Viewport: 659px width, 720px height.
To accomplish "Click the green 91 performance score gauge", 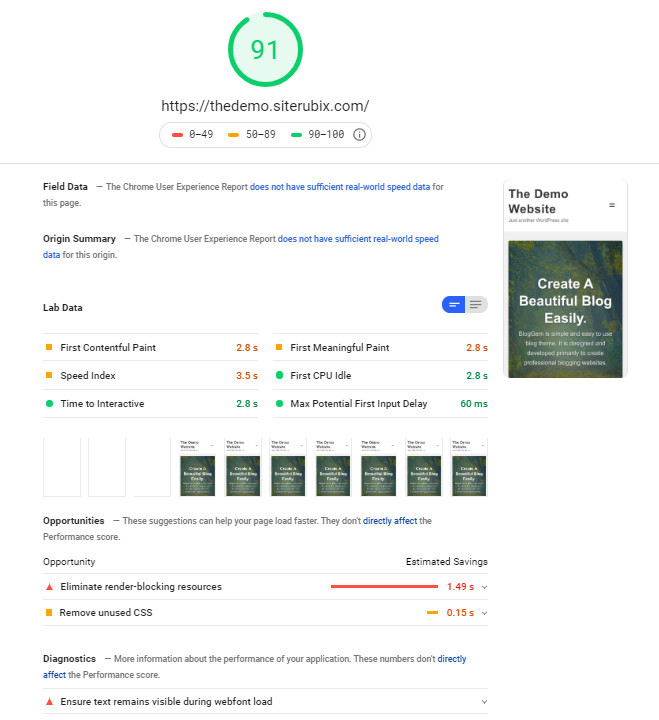I will point(265,50).
